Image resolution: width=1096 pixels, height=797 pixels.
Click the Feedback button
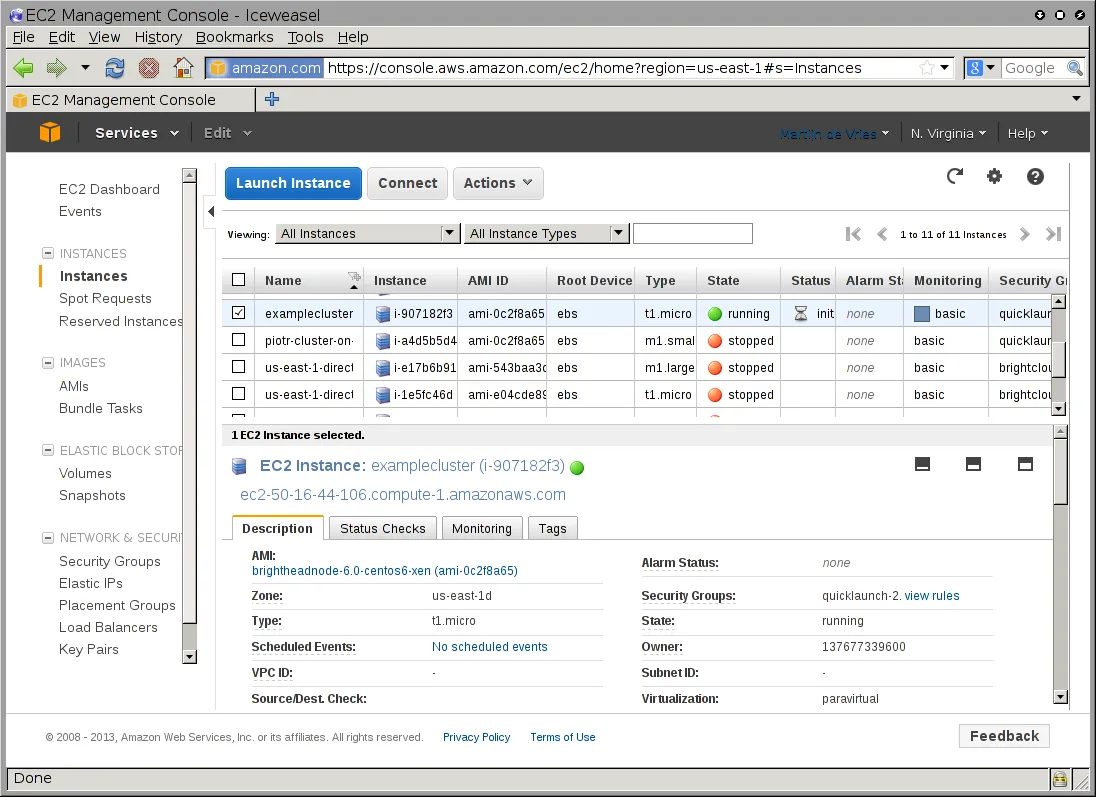pyautogui.click(x=1004, y=735)
